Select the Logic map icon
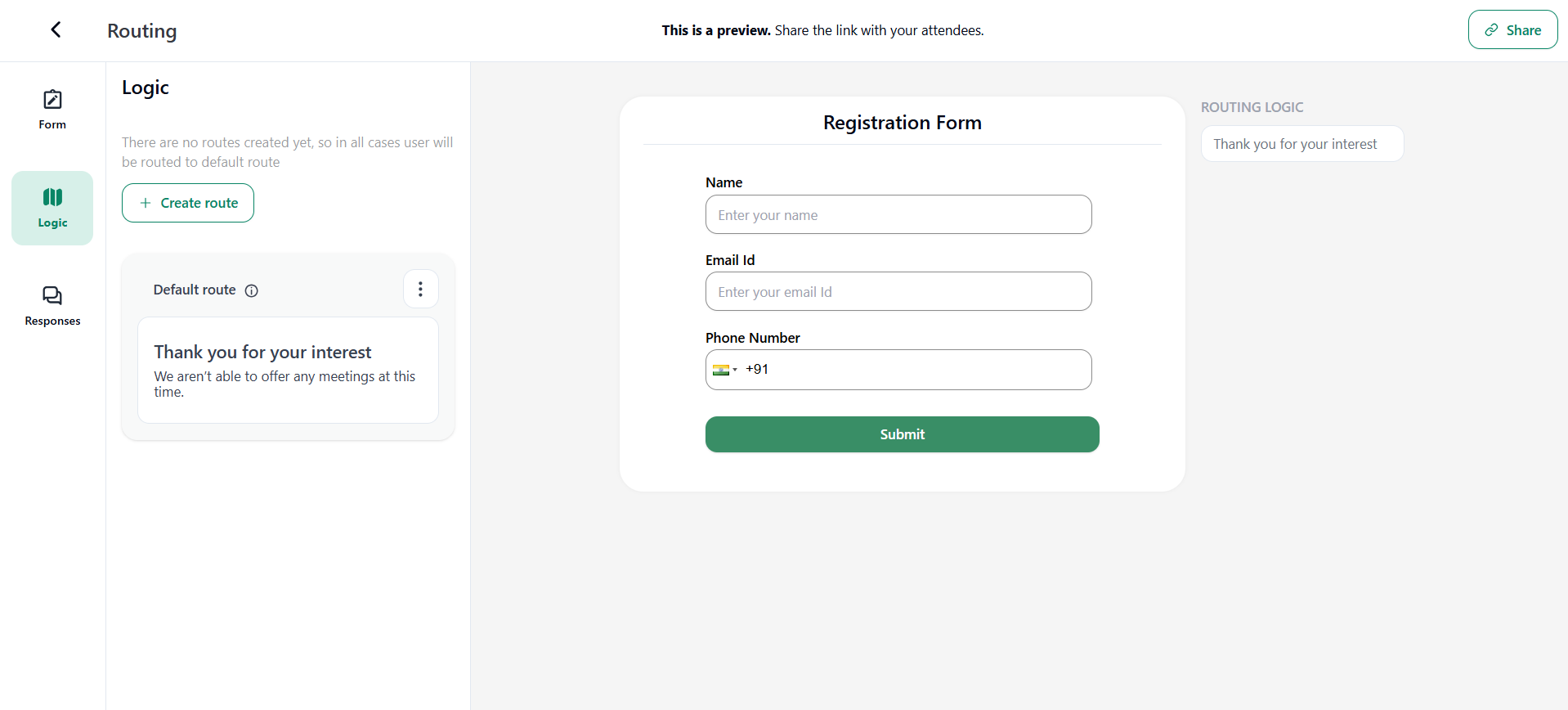Image resolution: width=1568 pixels, height=710 pixels. 52,197
